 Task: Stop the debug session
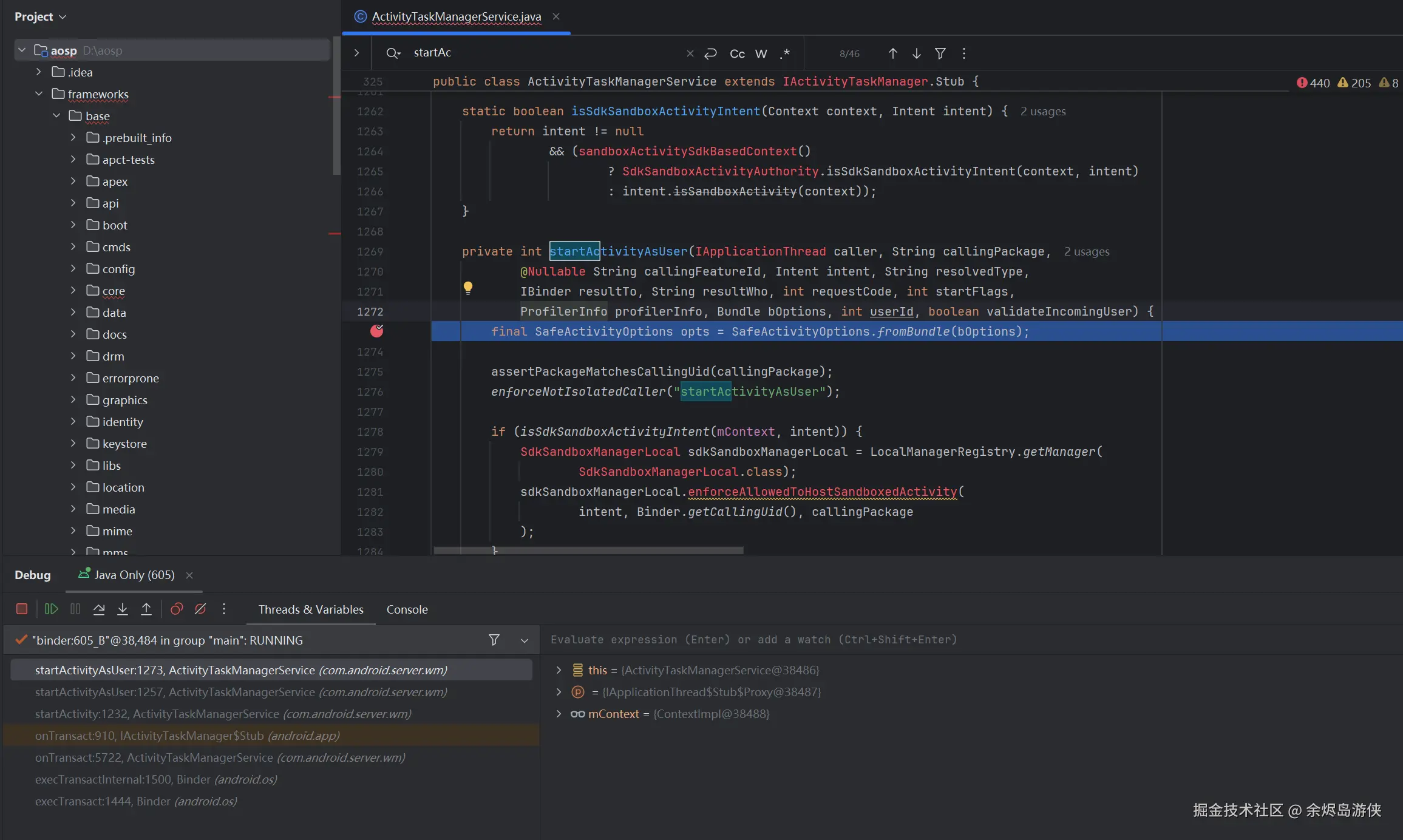pyautogui.click(x=22, y=609)
